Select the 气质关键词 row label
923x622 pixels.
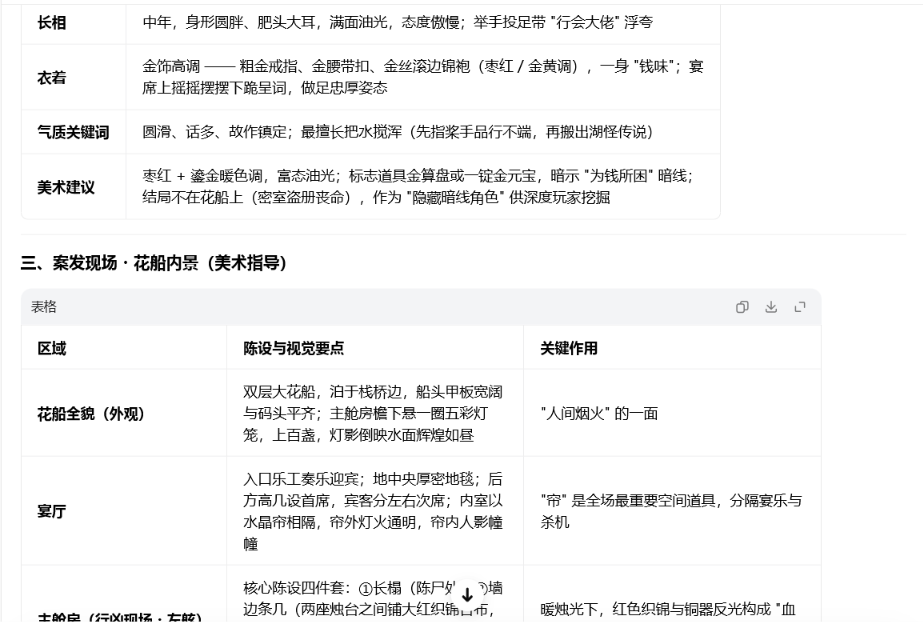click(73, 132)
